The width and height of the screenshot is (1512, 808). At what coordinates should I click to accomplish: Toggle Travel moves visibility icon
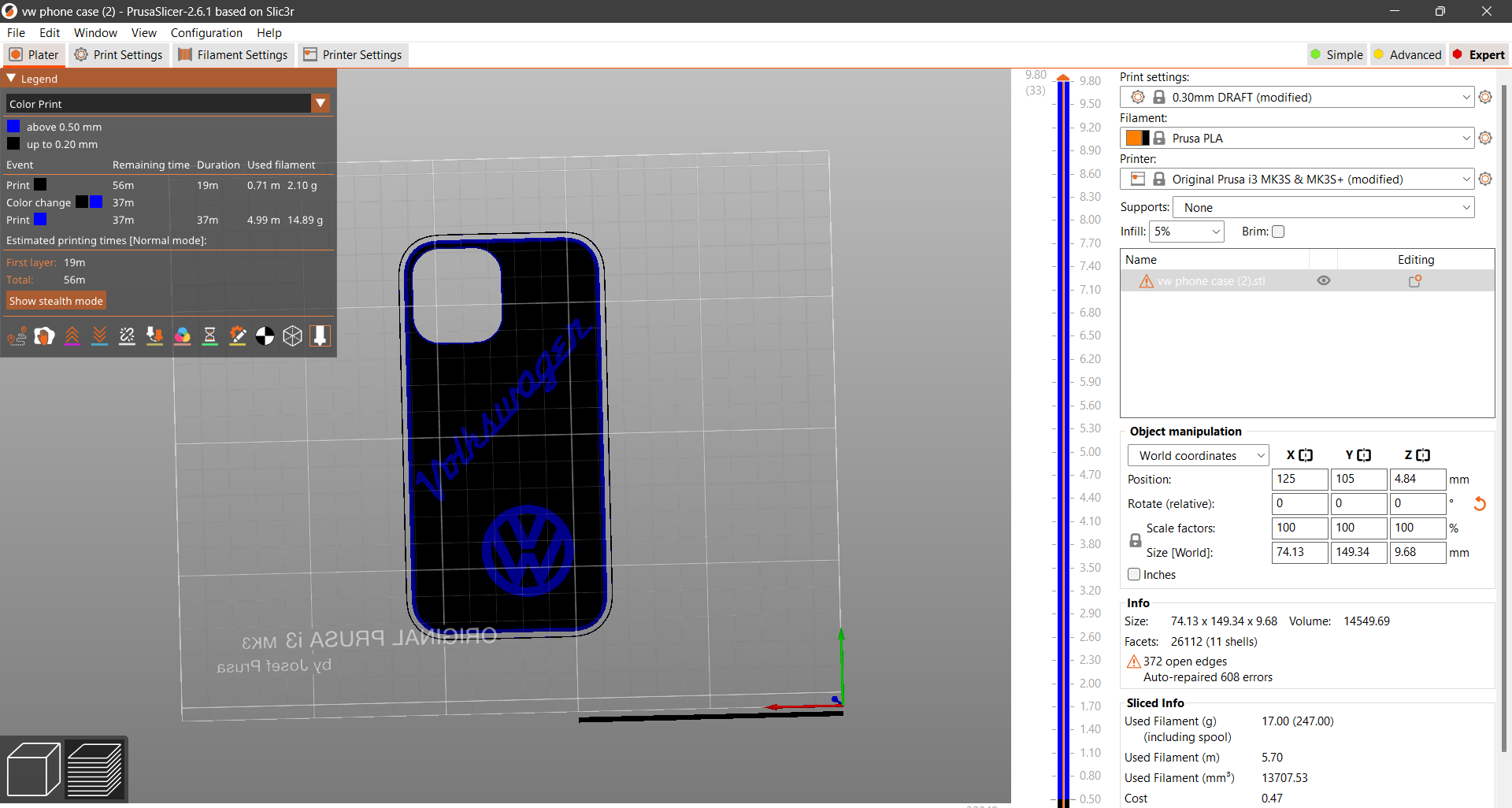17,337
